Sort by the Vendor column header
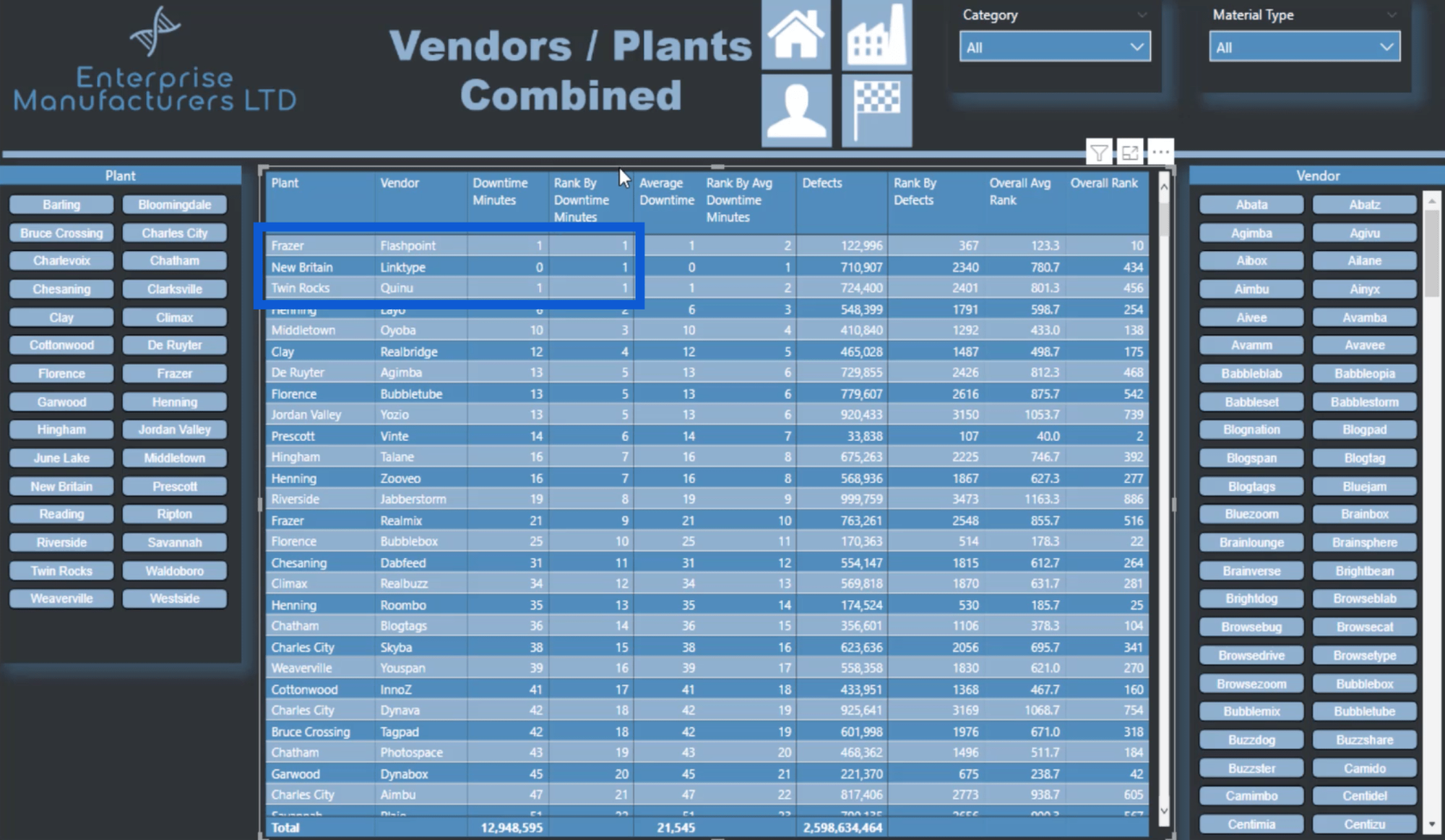 tap(400, 183)
